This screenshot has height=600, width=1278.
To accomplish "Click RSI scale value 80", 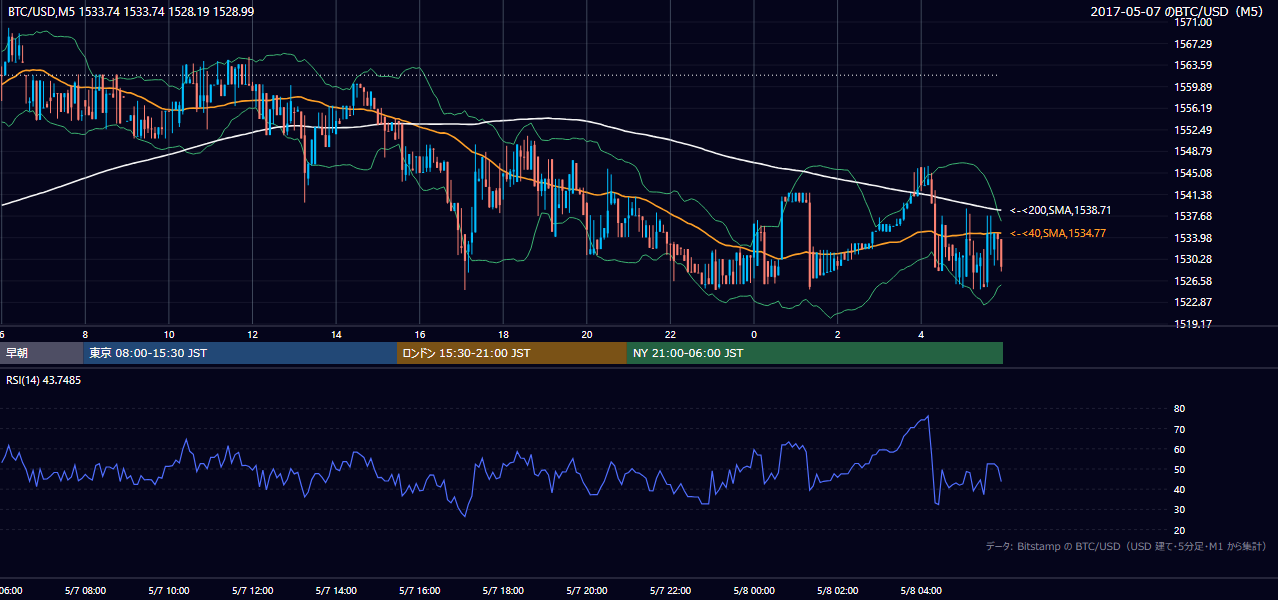I will click(x=1179, y=409).
